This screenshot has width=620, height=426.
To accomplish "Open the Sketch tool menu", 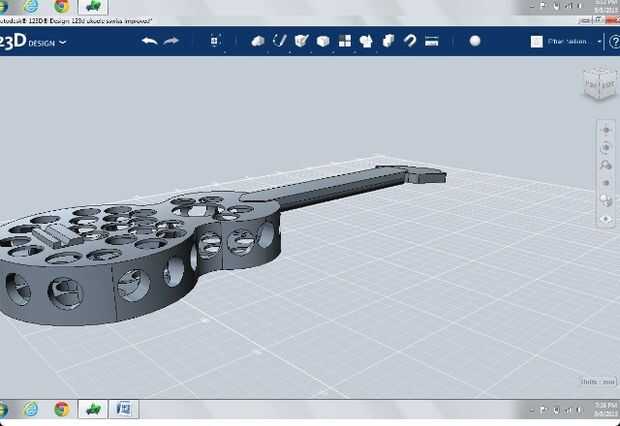I will 280,41.
